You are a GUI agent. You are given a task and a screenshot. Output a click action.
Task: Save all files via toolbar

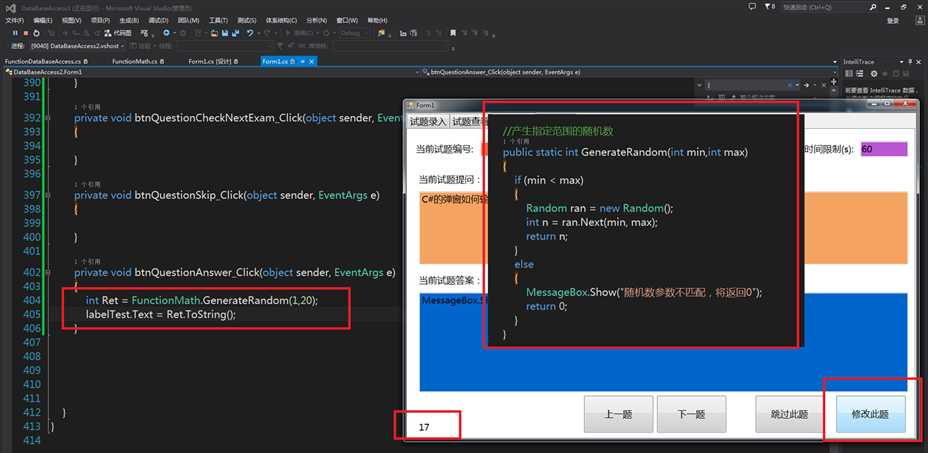(236, 33)
